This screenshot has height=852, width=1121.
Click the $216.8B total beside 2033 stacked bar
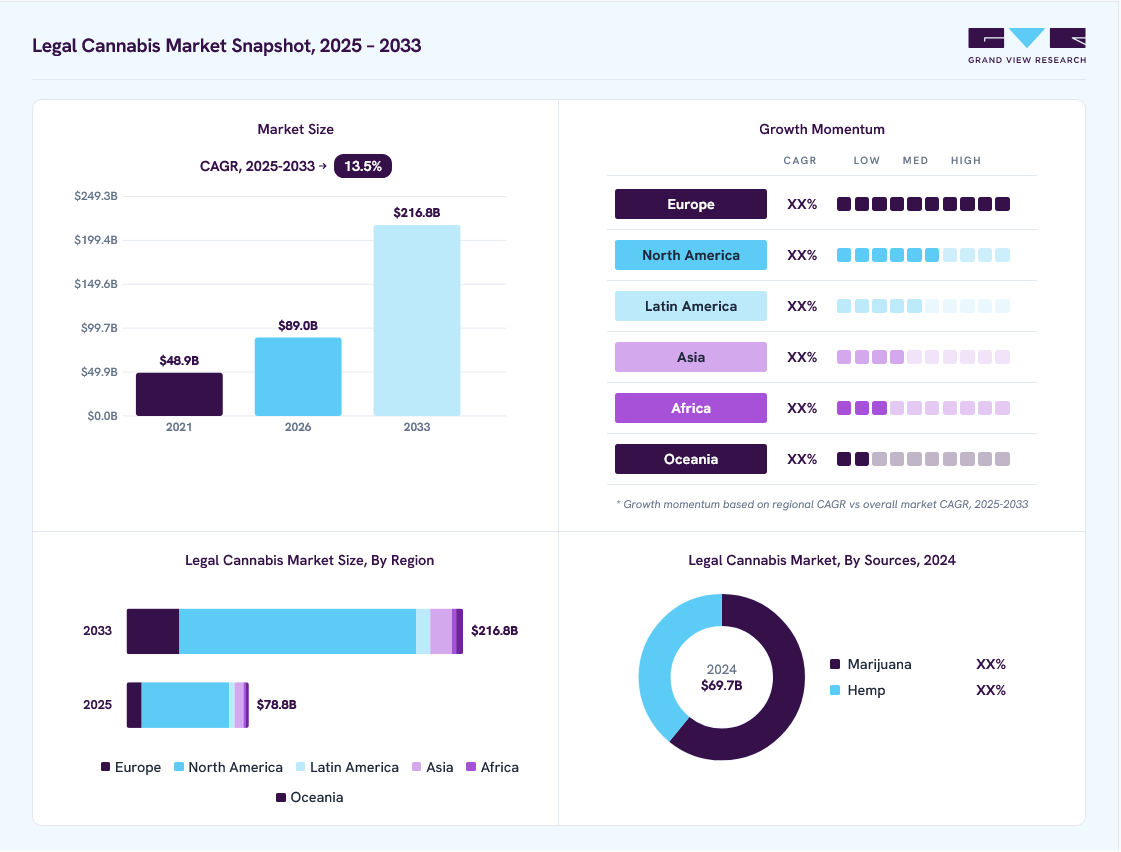[x=494, y=630]
